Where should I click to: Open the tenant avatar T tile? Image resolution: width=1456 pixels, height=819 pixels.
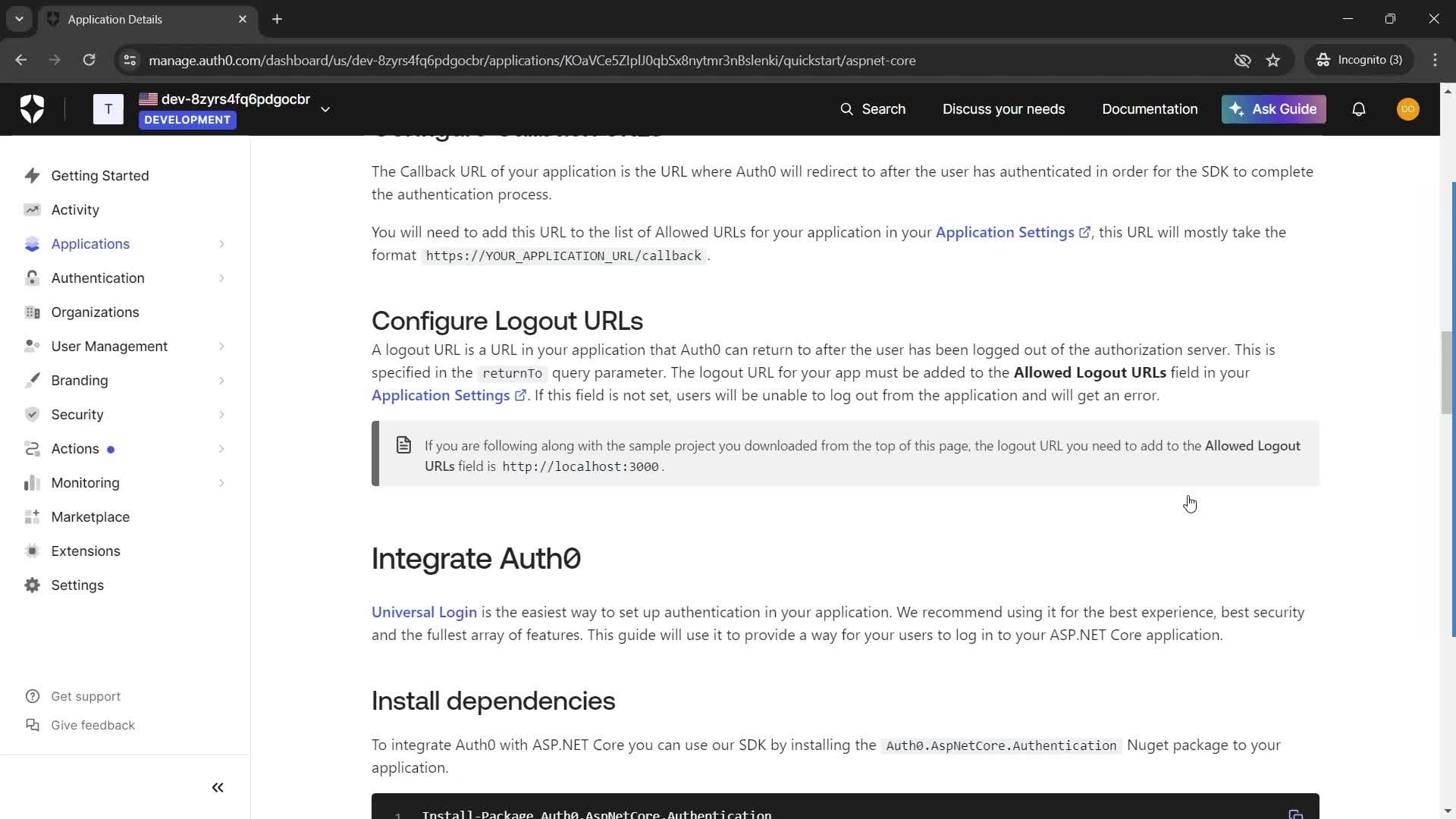108,109
